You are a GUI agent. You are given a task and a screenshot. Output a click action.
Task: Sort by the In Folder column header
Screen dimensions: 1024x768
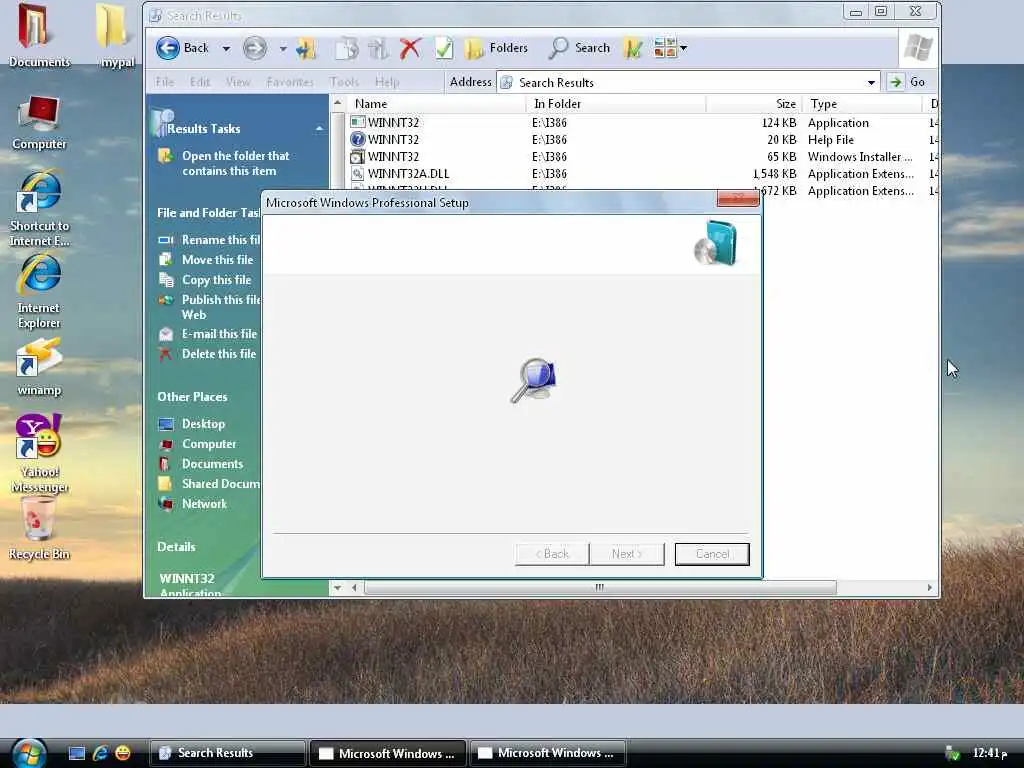coord(616,104)
